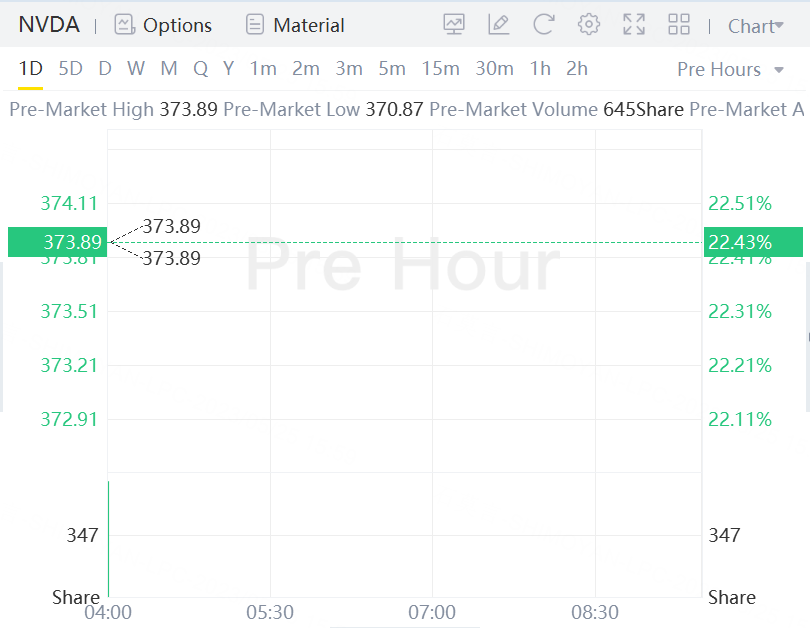This screenshot has width=810, height=628.
Task: Select the drawing pencil tool
Action: [x=498, y=25]
